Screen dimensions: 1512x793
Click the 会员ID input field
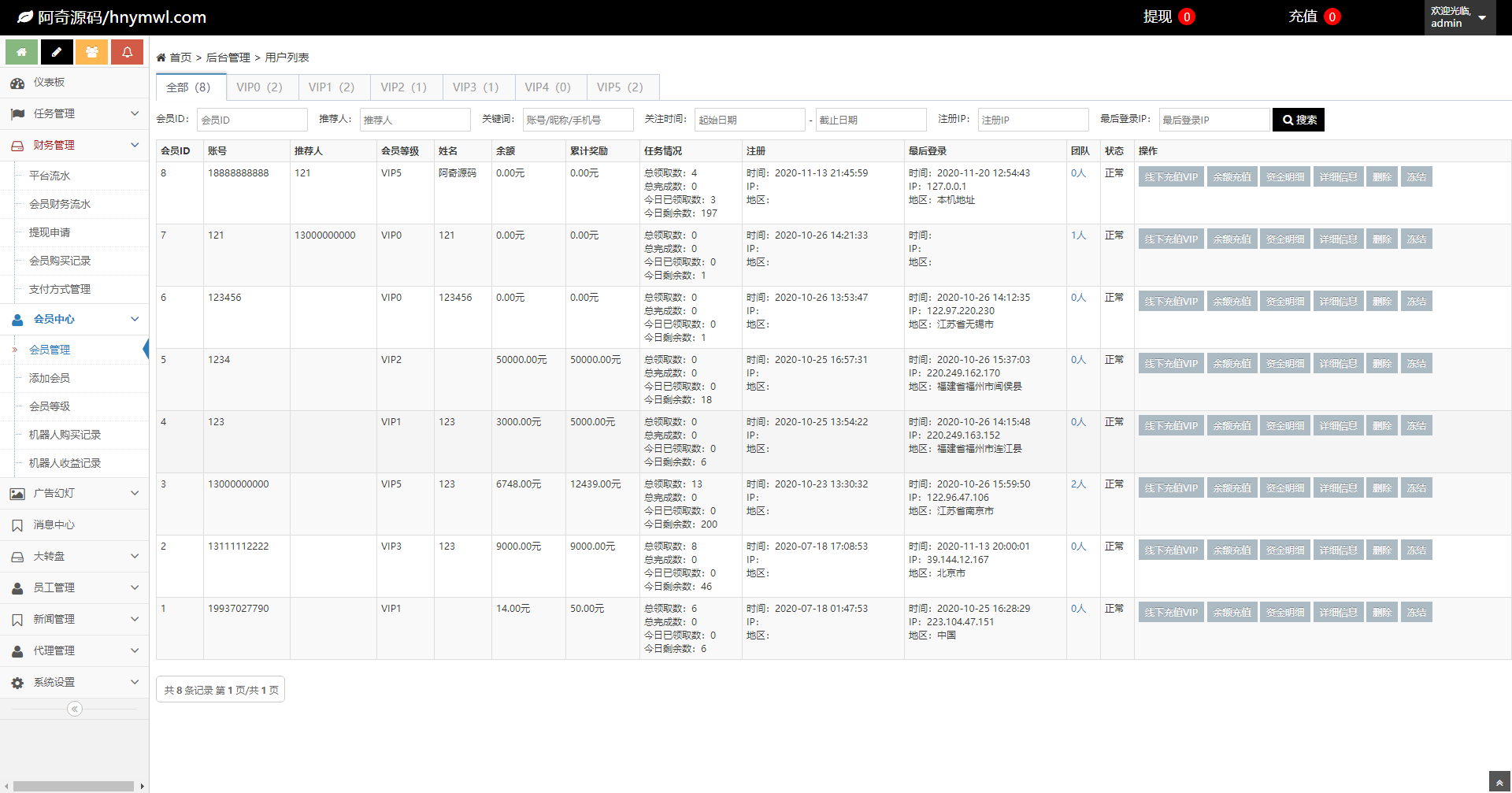(x=252, y=119)
